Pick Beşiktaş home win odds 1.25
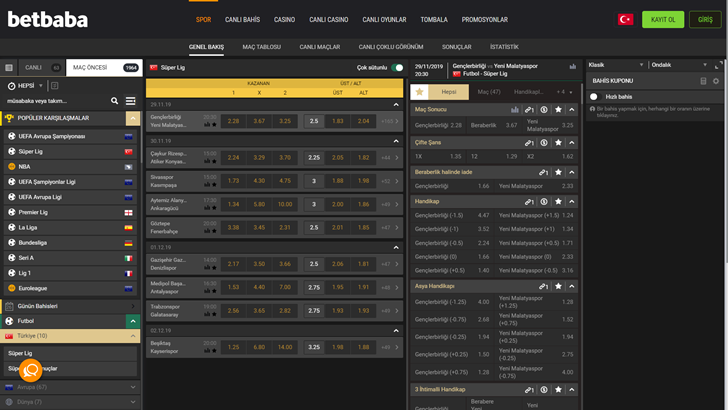The height and width of the screenshot is (410, 728). coord(233,347)
